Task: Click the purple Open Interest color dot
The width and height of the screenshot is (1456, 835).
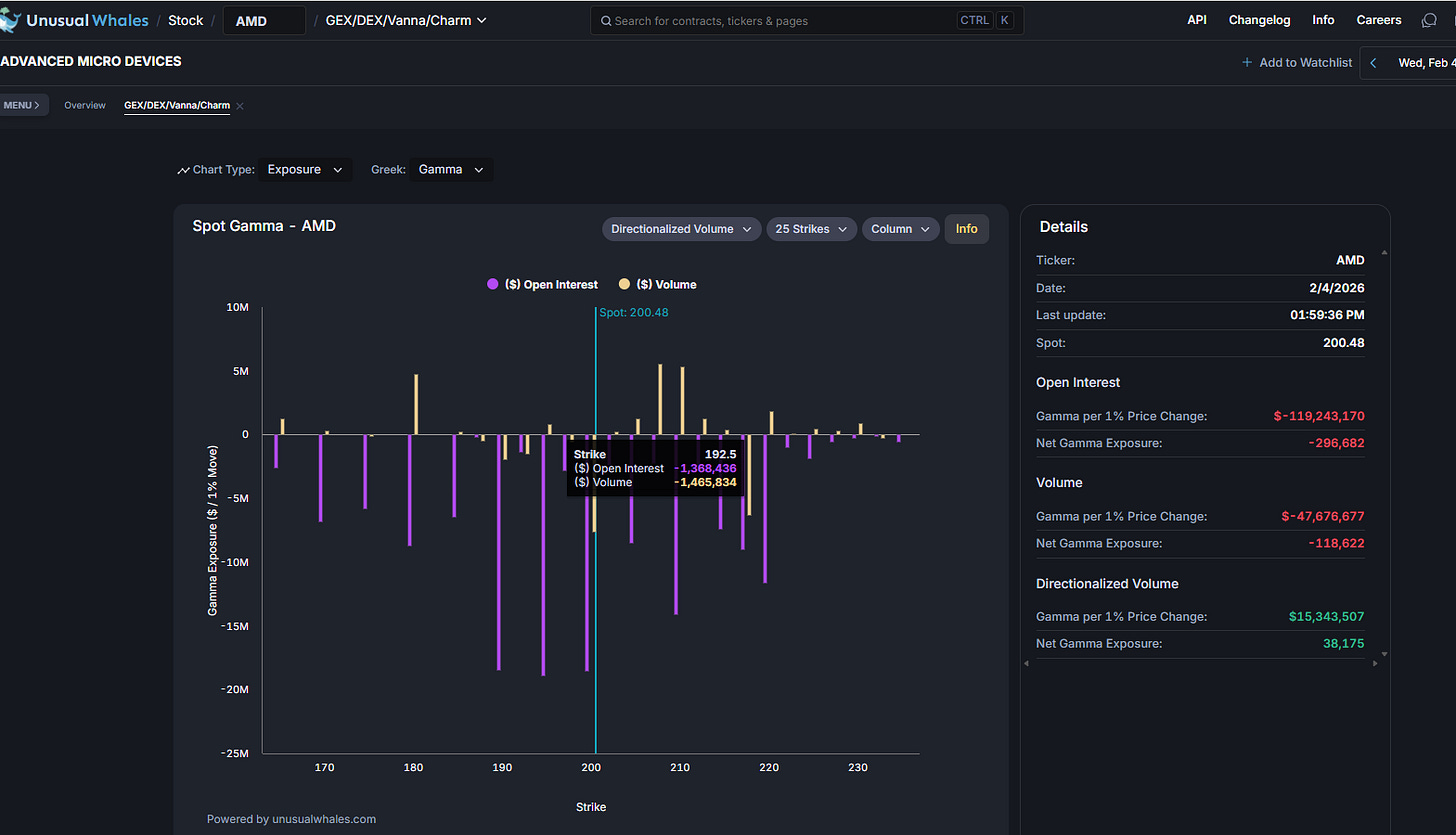Action: 492,284
